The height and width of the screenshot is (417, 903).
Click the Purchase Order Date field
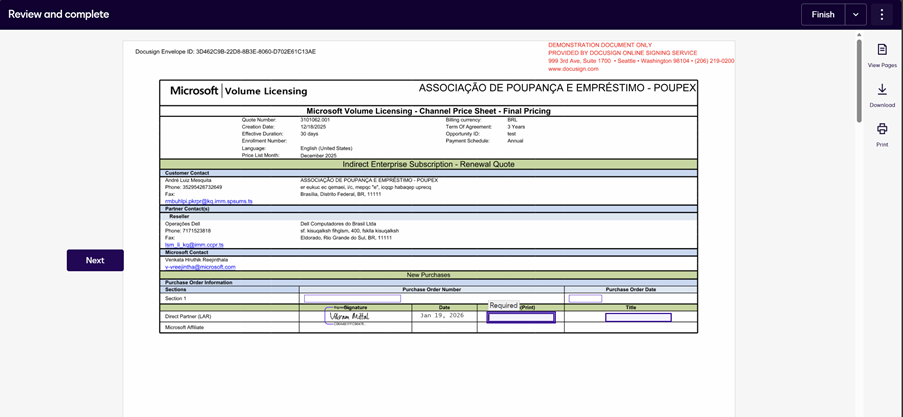(x=585, y=298)
